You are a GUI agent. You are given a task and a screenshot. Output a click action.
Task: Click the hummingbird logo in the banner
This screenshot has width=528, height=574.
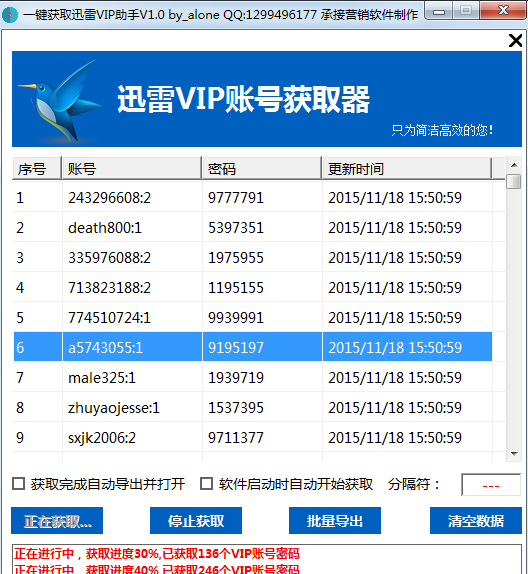pyautogui.click(x=60, y=100)
